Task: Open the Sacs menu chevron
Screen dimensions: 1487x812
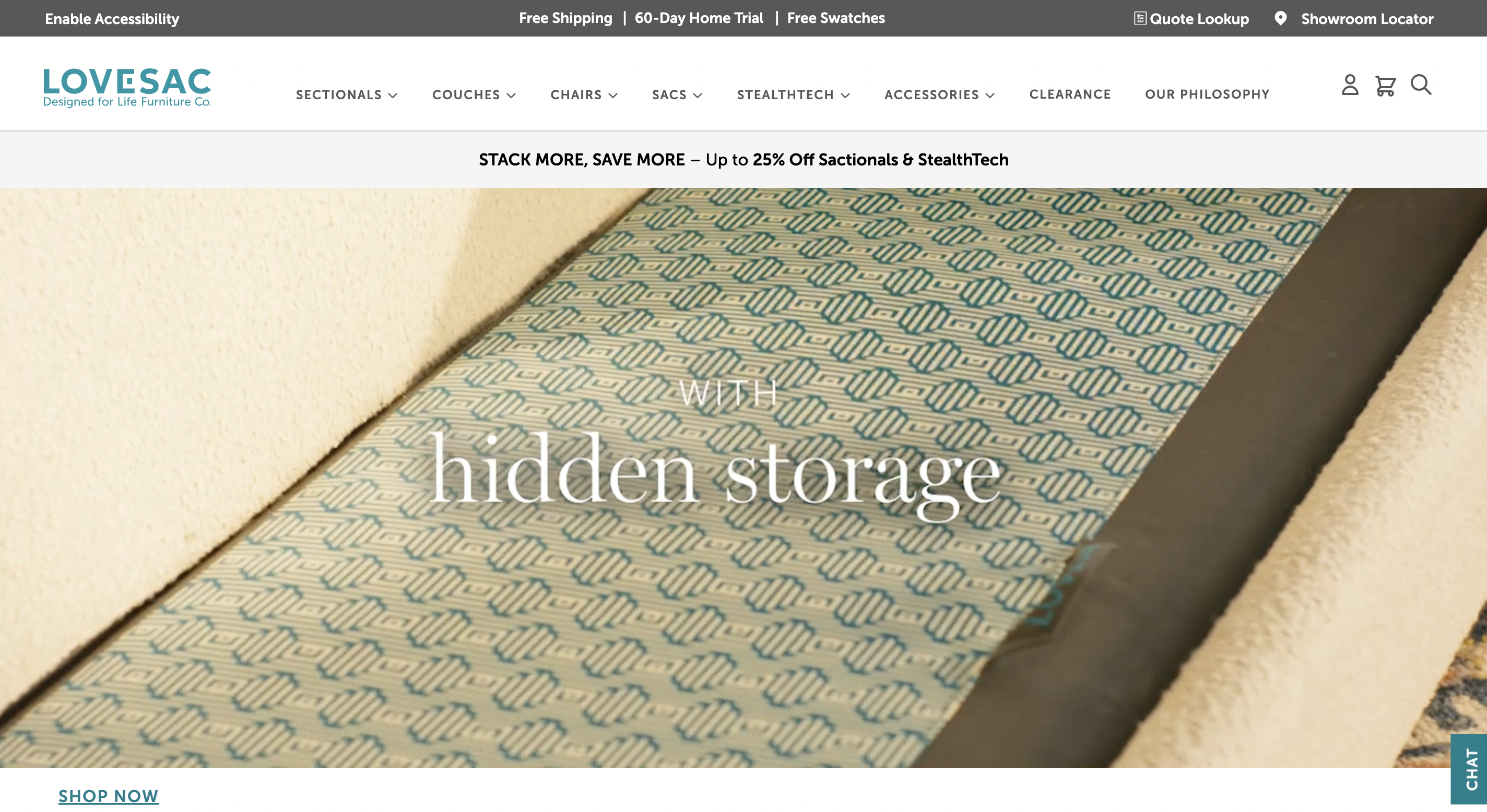Action: click(x=698, y=95)
